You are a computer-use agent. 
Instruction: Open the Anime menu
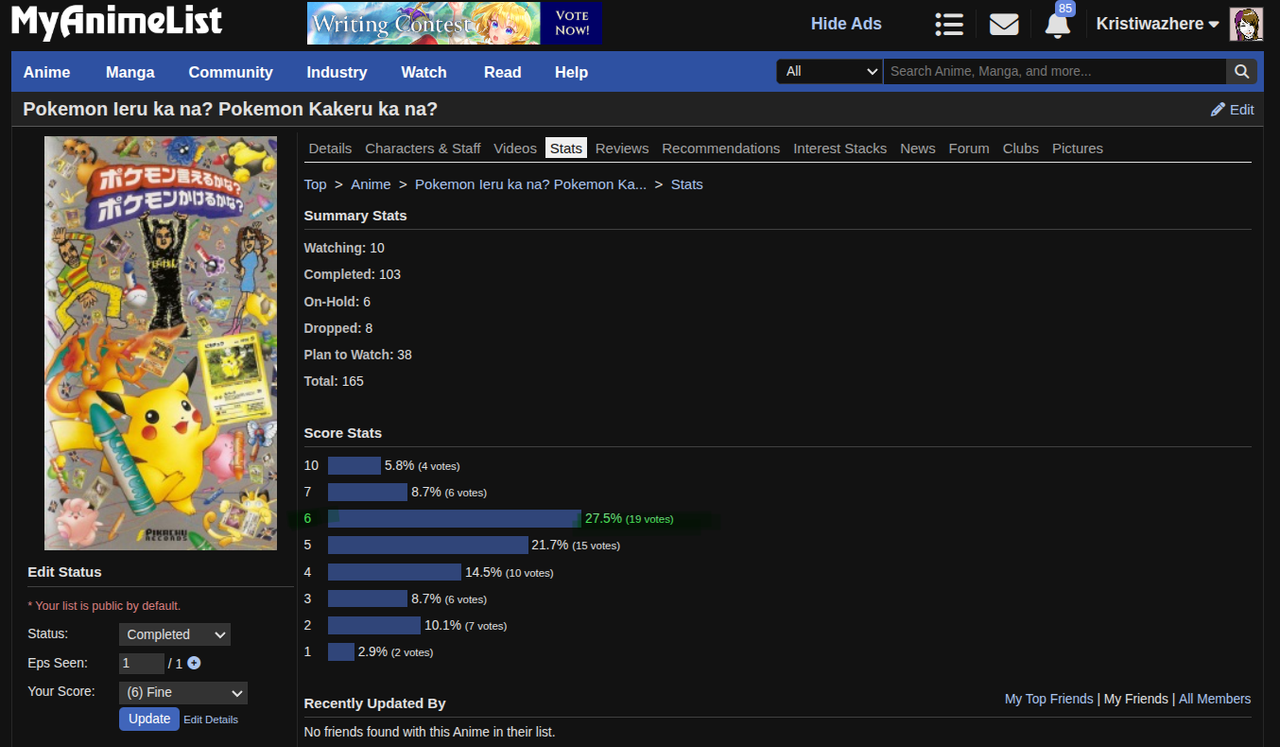47,72
